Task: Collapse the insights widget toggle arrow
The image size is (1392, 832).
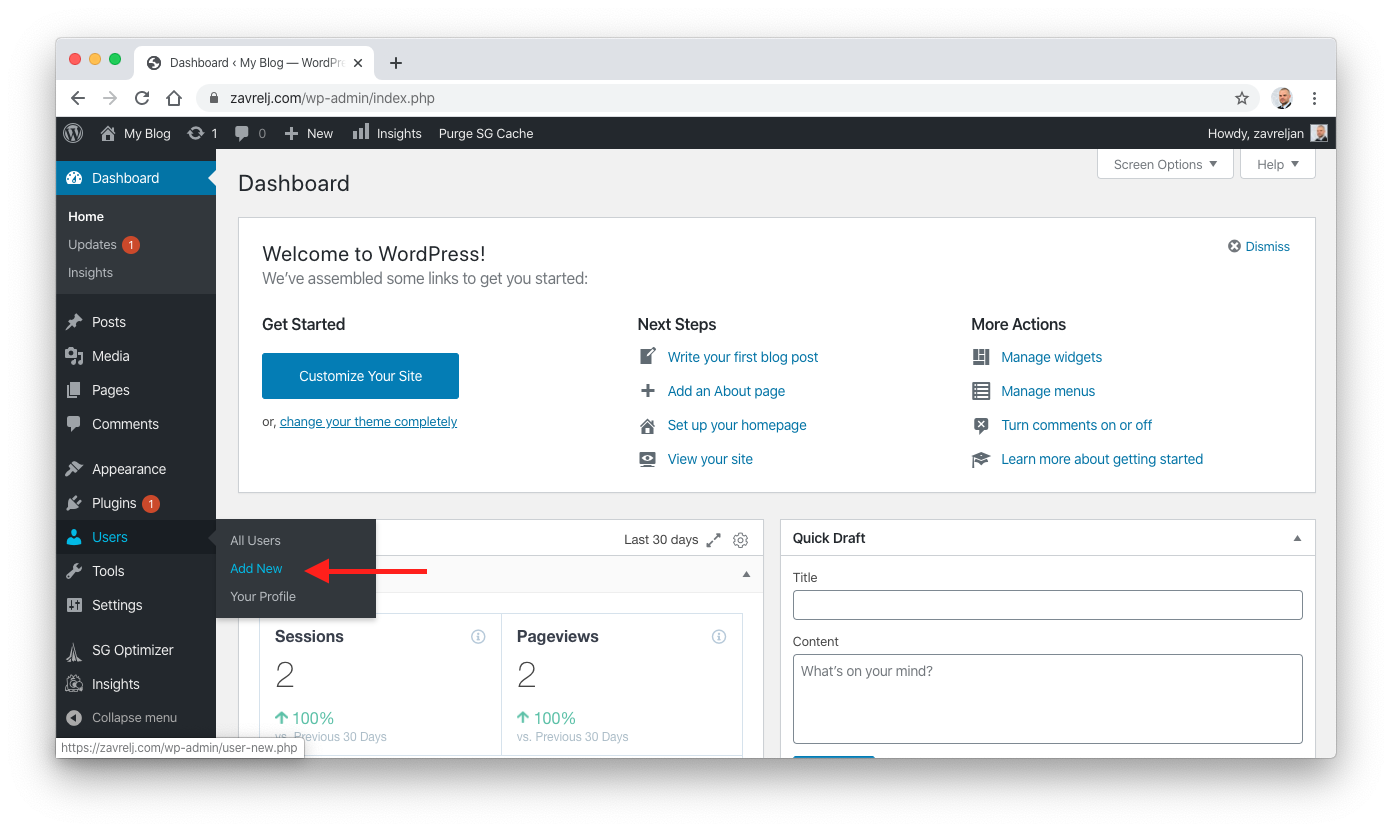Action: coord(745,574)
